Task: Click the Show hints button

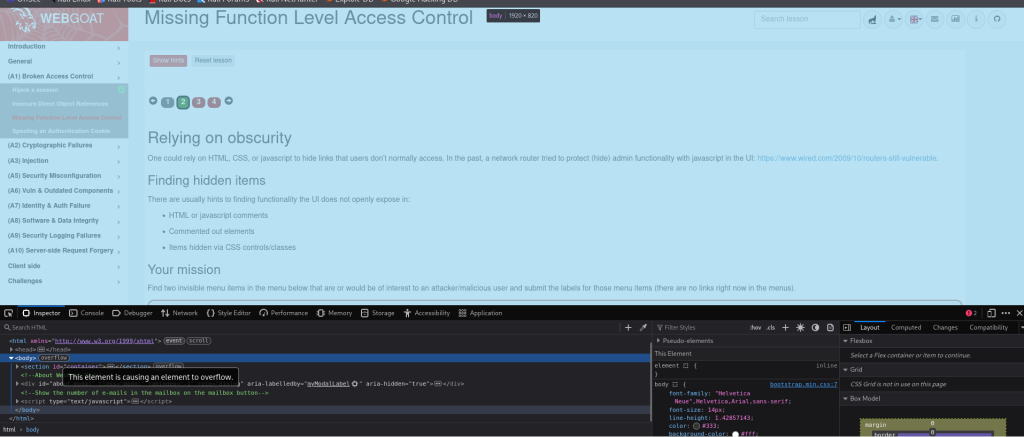Action: pos(168,61)
